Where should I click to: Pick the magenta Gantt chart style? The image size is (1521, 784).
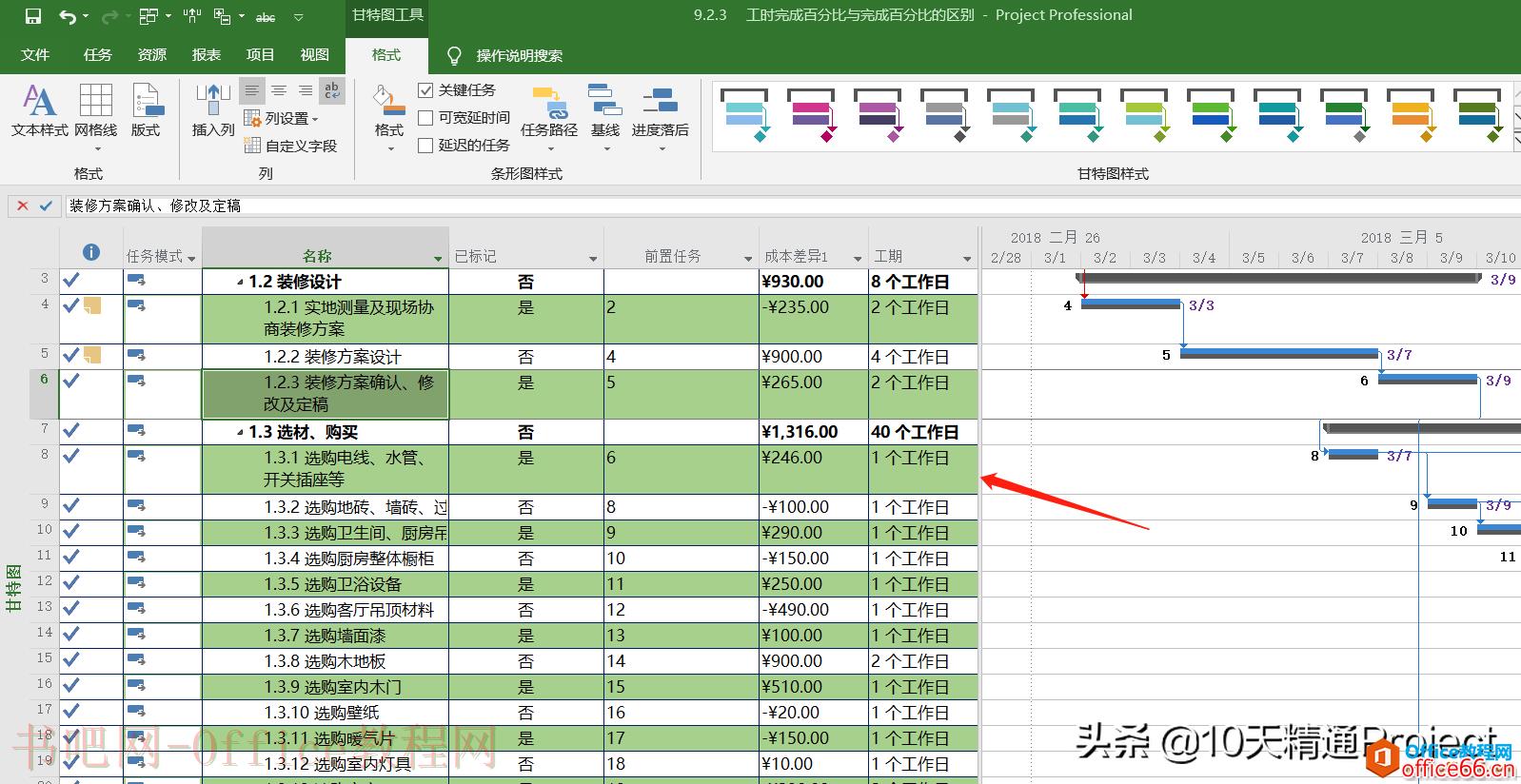pos(811,115)
